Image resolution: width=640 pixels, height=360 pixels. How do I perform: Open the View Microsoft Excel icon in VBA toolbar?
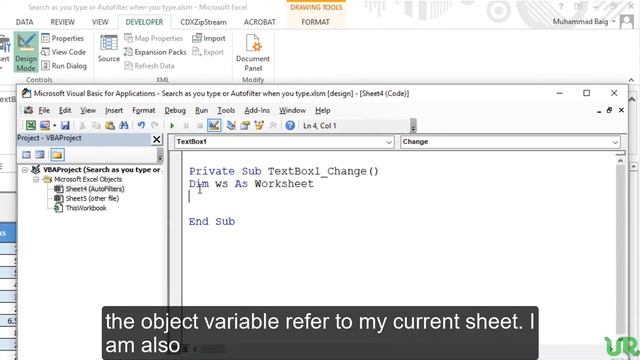31,125
